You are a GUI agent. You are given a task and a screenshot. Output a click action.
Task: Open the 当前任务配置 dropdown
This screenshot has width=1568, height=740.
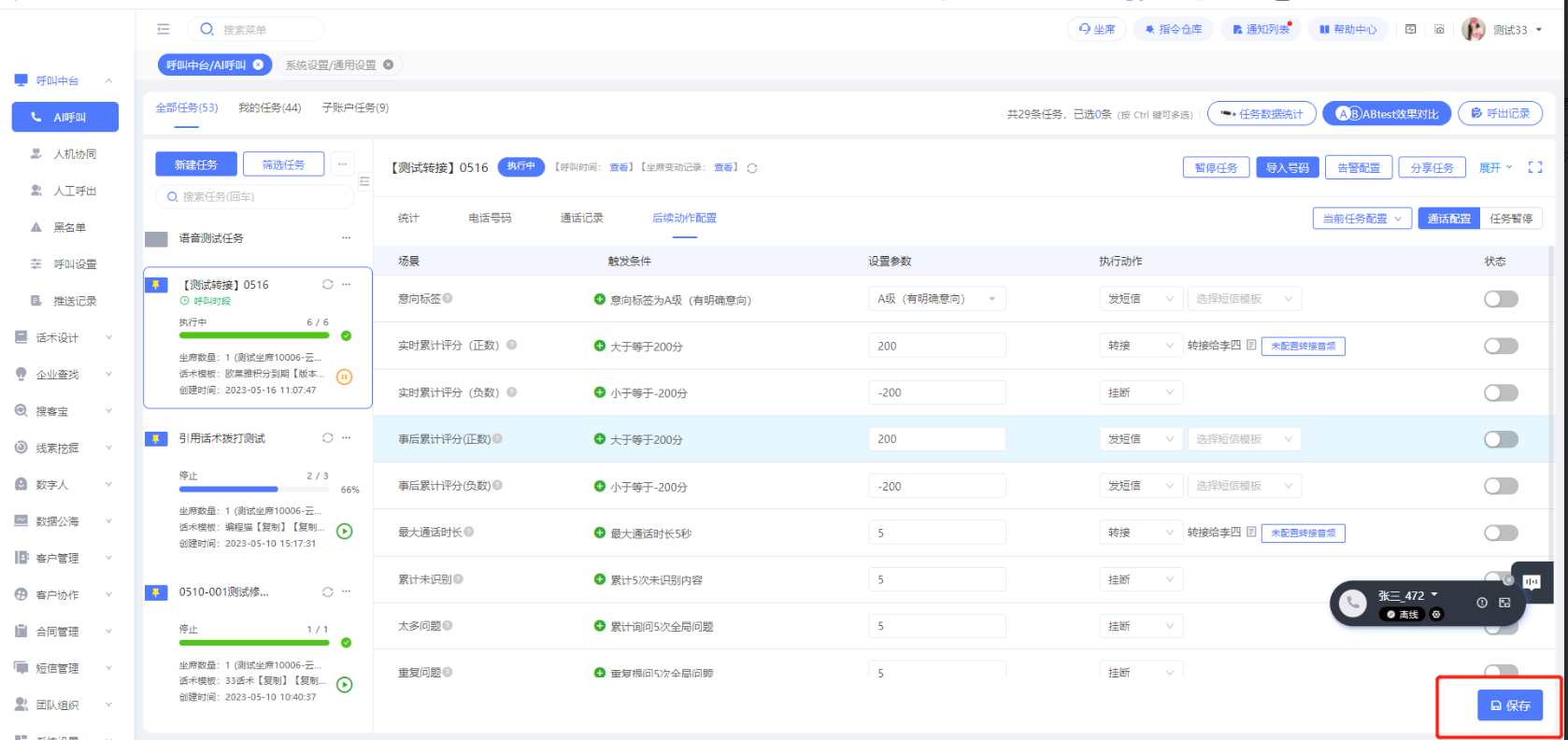point(1361,219)
